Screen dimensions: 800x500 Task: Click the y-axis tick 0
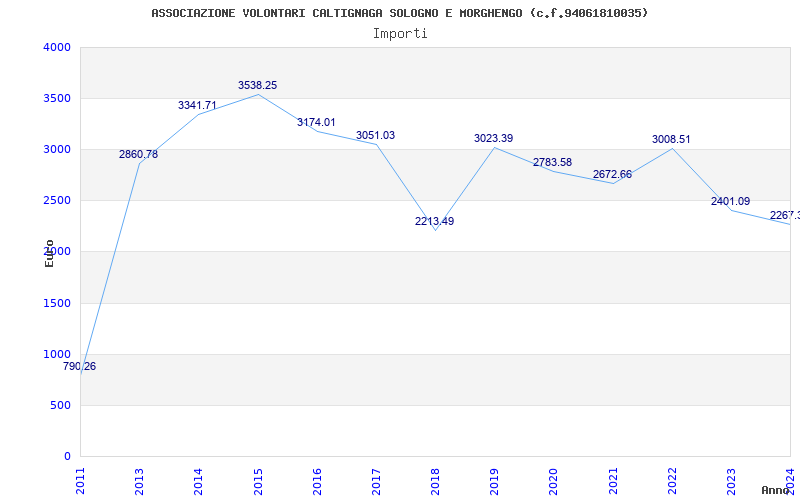pos(67,457)
